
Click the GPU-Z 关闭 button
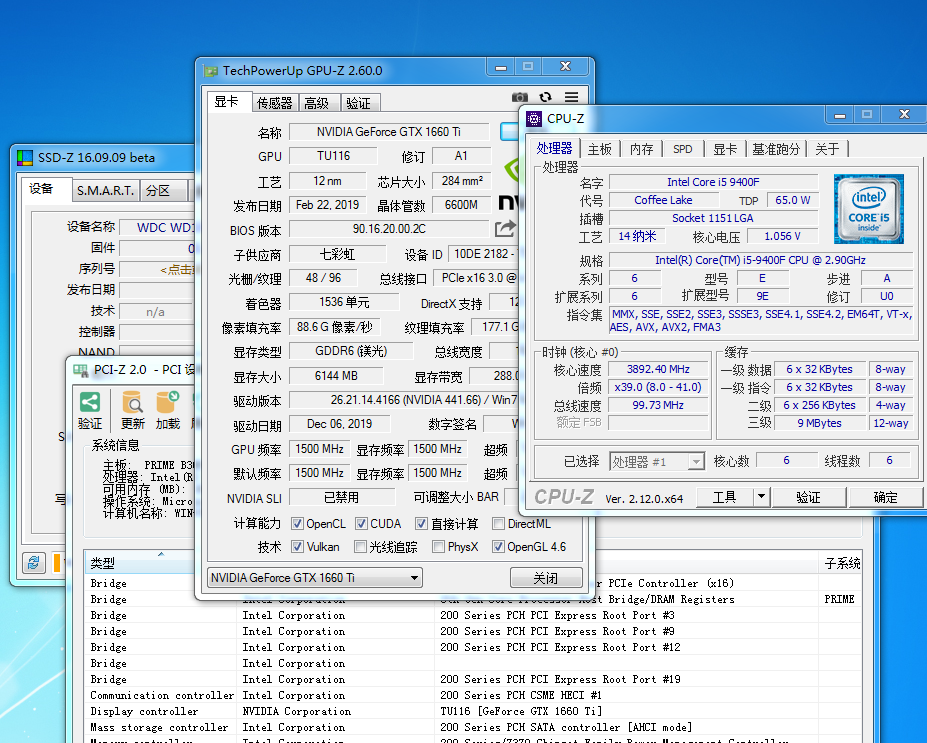pyautogui.click(x=546, y=577)
